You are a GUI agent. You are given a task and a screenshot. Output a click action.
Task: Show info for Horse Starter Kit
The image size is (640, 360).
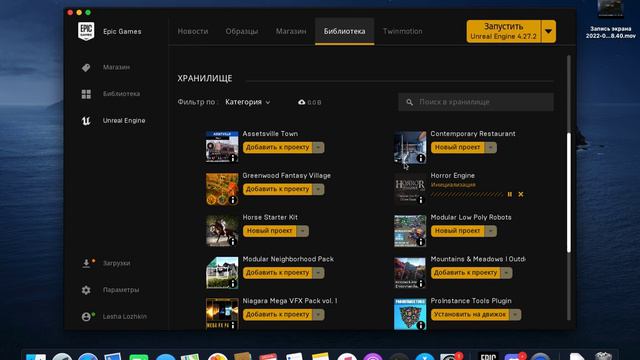(233, 242)
